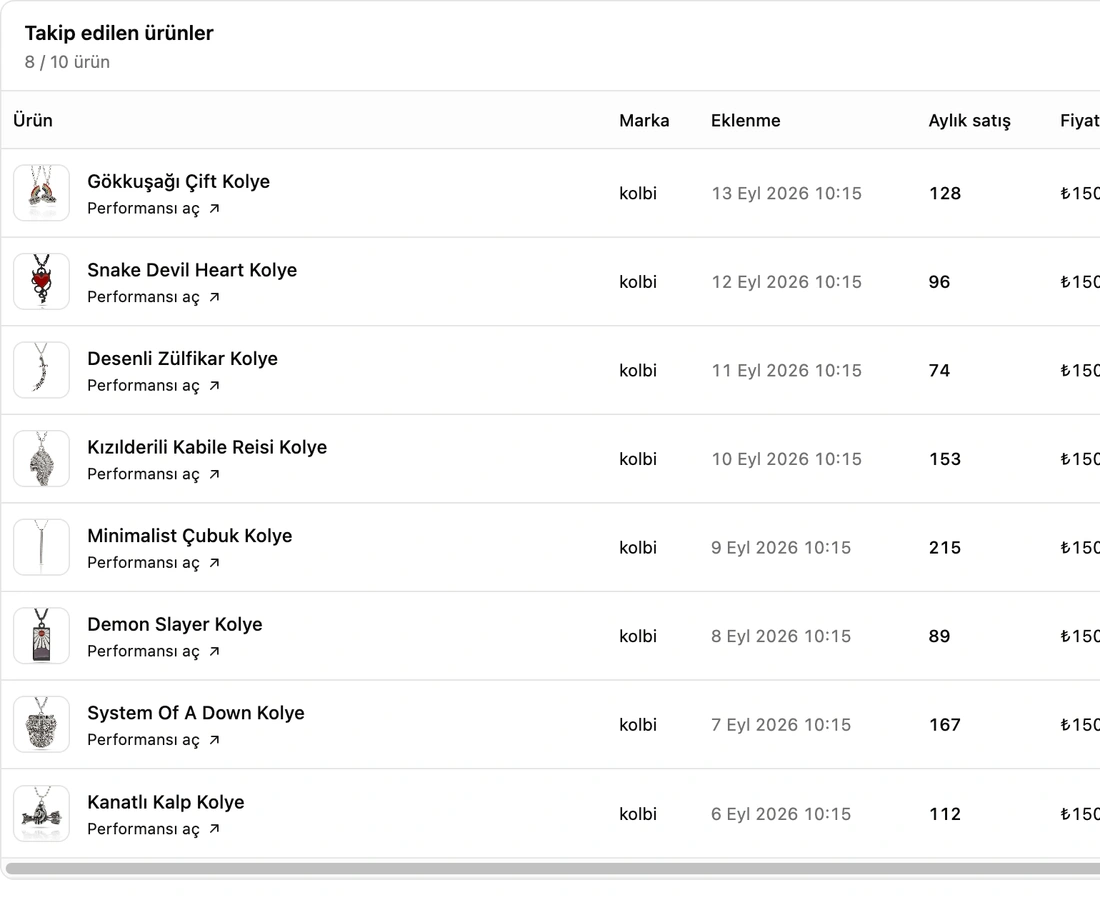The width and height of the screenshot is (1100, 900).
Task: Select the Kızılderili Kabile Reisi Kolye name
Action: coord(207,447)
